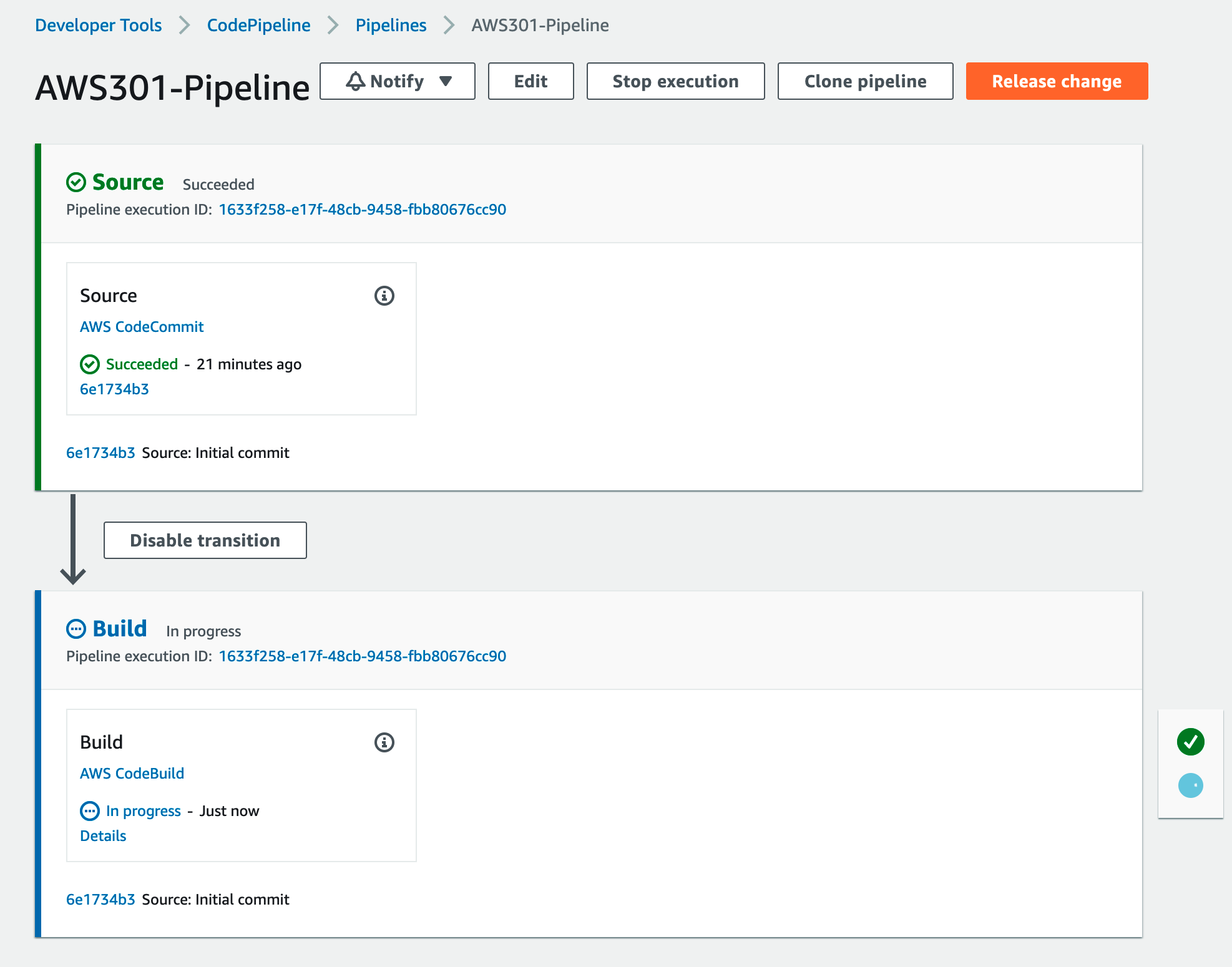Open the AWS CodeCommit provider link
This screenshot has height=967, width=1232.
click(142, 327)
